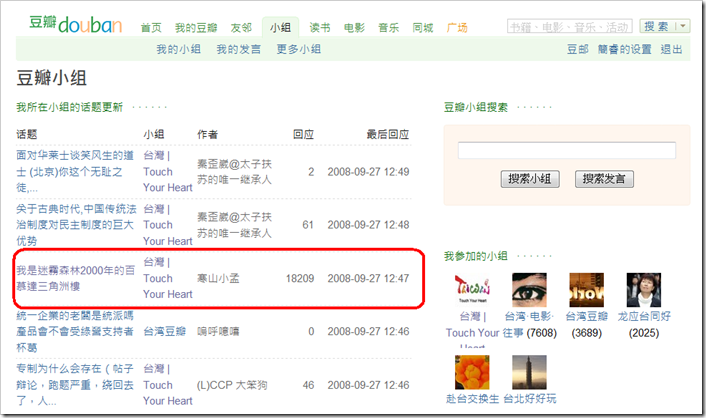The image size is (706, 418).
Task: Click the top 搜索 button
Action: click(658, 26)
